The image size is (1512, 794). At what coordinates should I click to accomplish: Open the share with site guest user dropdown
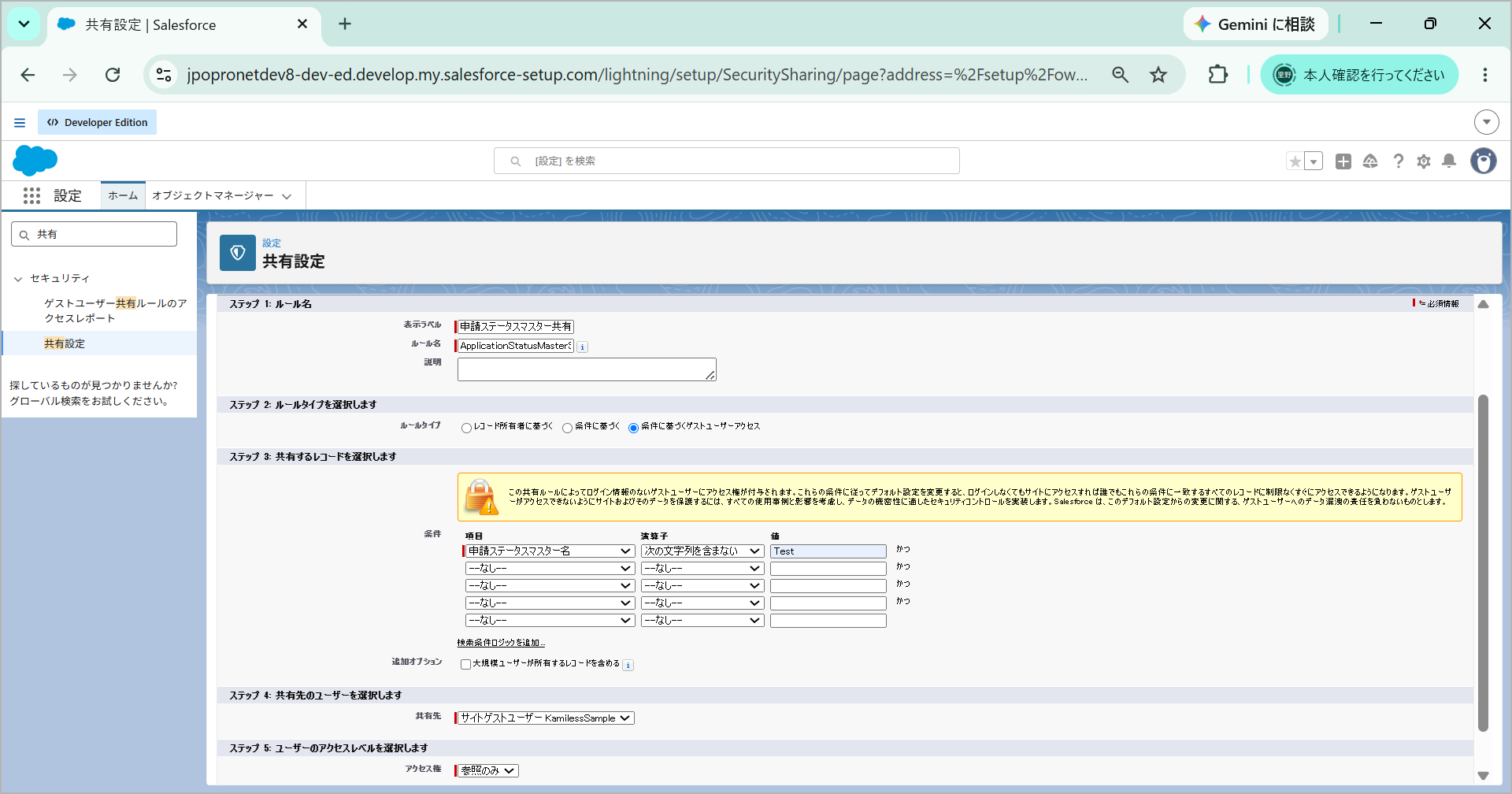pos(546,718)
